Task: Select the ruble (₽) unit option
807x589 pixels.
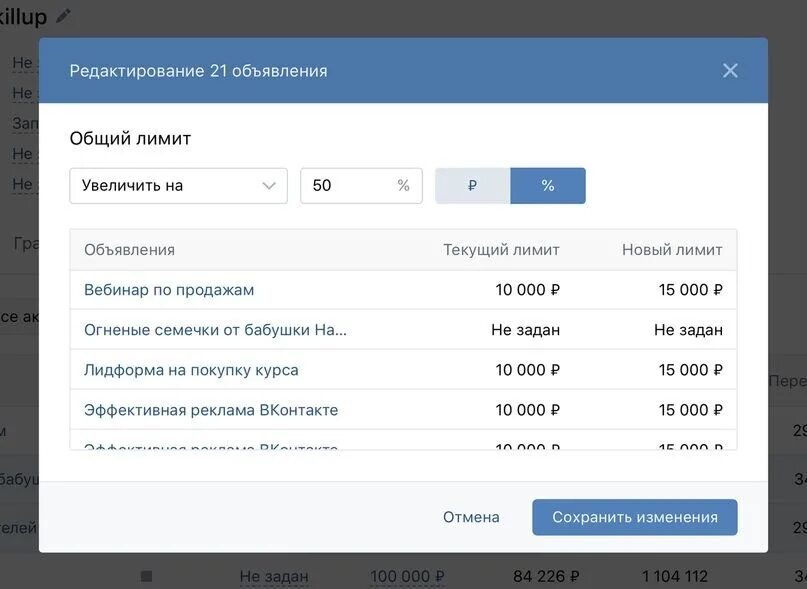Action: [x=470, y=185]
